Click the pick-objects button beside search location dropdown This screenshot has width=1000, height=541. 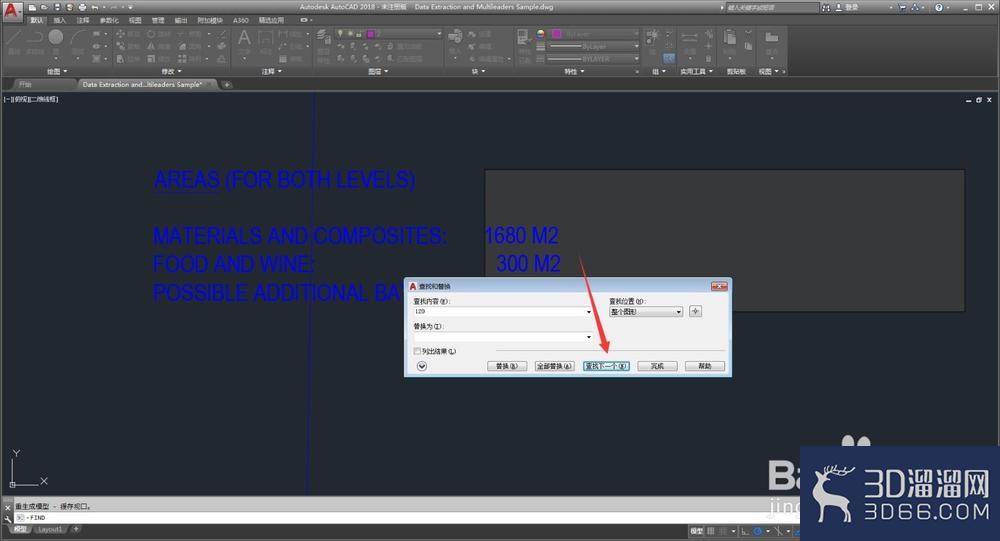(695, 311)
